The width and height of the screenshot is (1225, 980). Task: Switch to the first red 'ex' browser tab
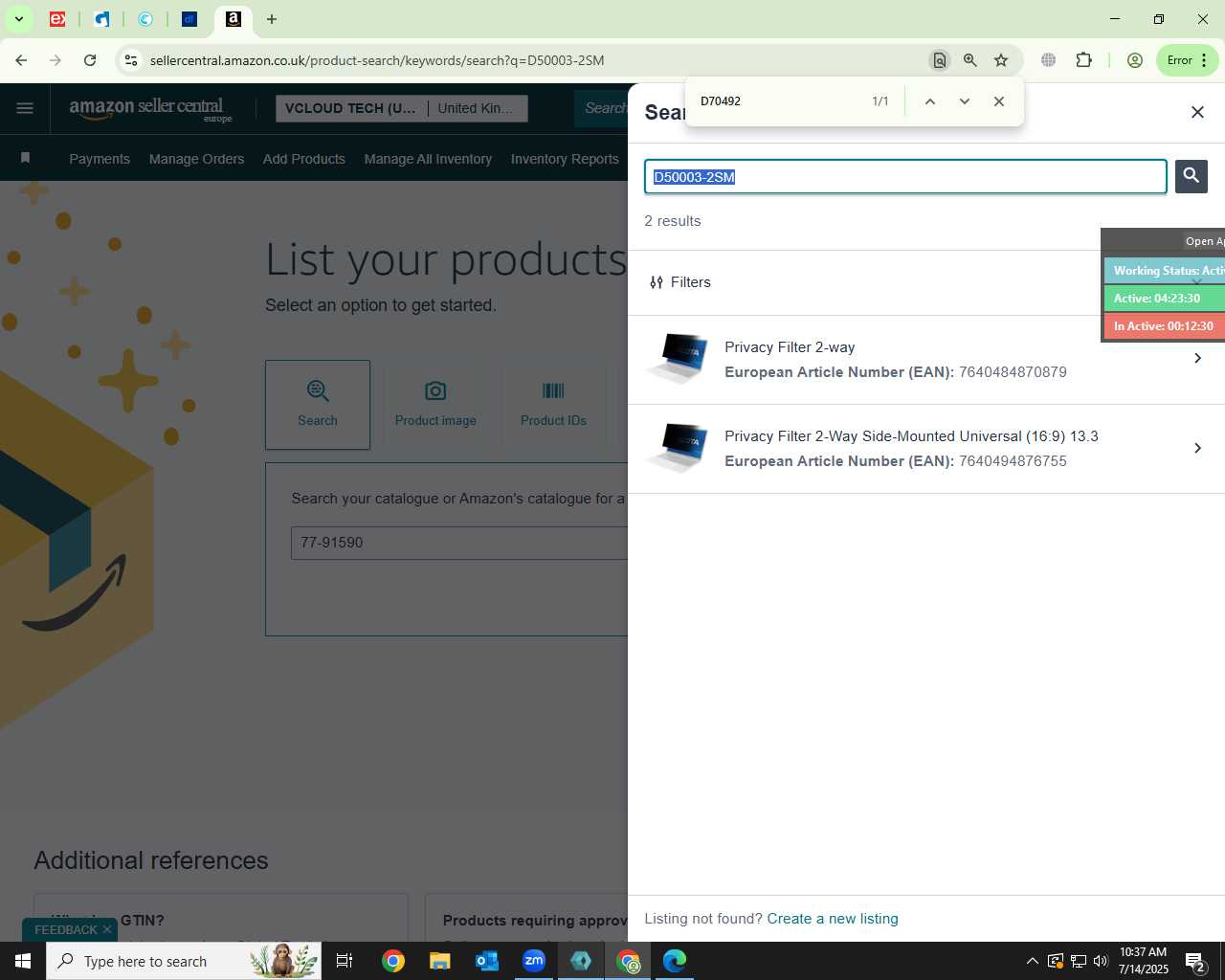pos(57,19)
